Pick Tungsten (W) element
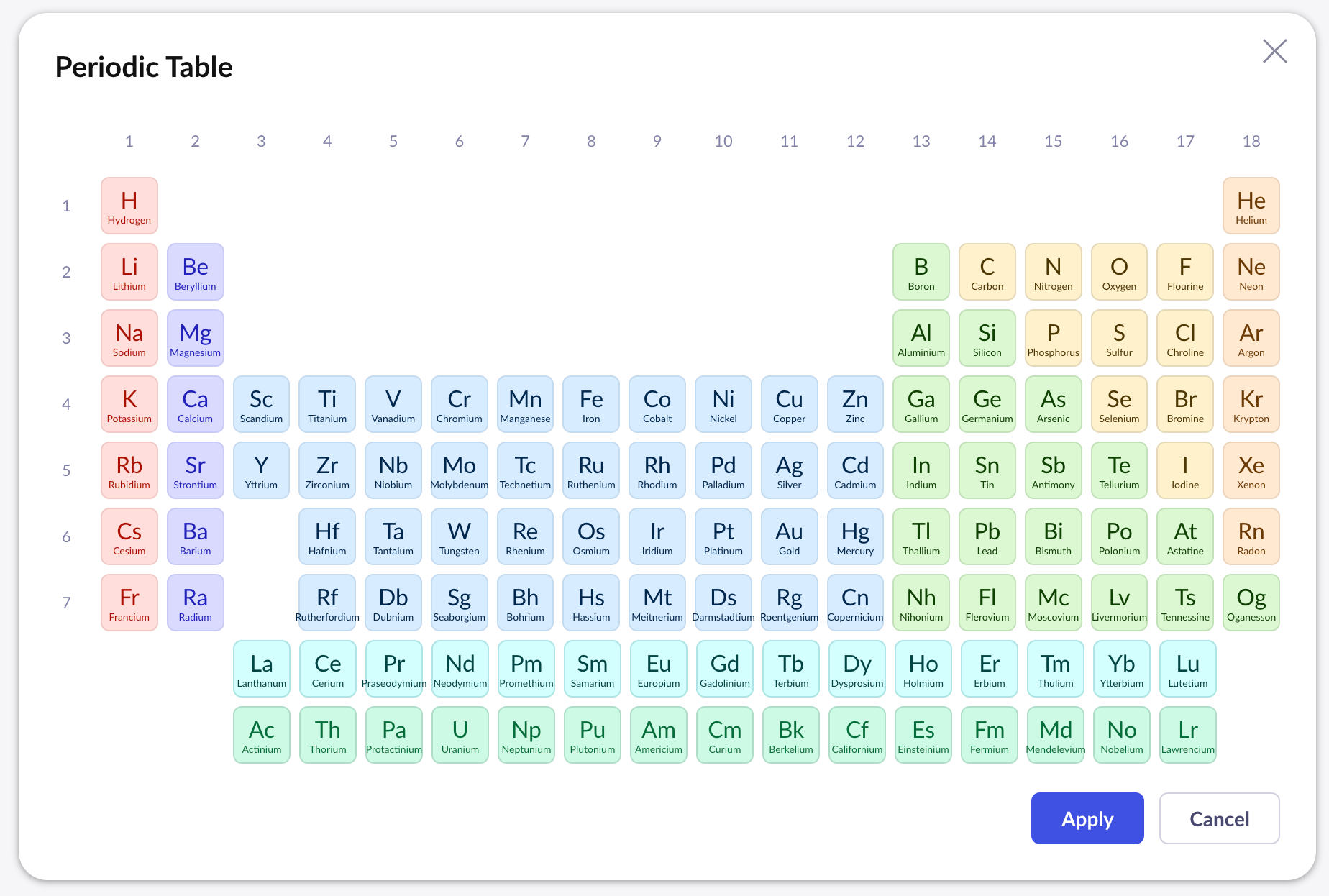Screen dimensions: 1329x896 (x=460, y=536)
